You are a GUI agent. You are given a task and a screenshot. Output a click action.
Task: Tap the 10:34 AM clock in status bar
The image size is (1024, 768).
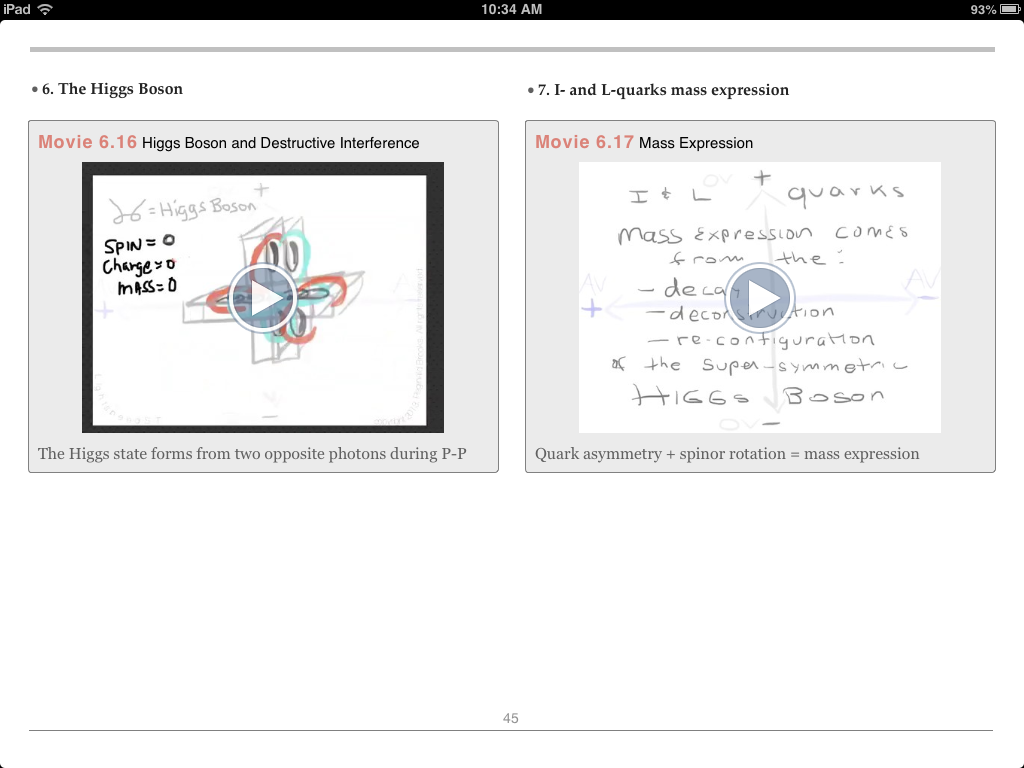pyautogui.click(x=512, y=9)
